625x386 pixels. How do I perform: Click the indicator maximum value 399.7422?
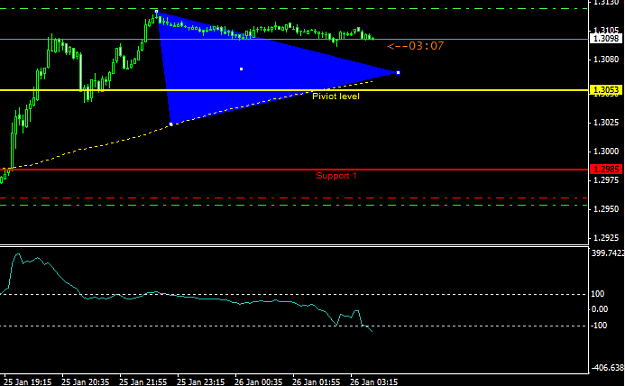click(x=608, y=253)
